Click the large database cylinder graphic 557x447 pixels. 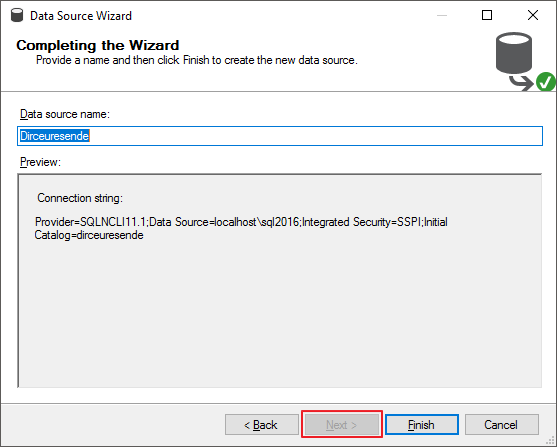point(514,53)
